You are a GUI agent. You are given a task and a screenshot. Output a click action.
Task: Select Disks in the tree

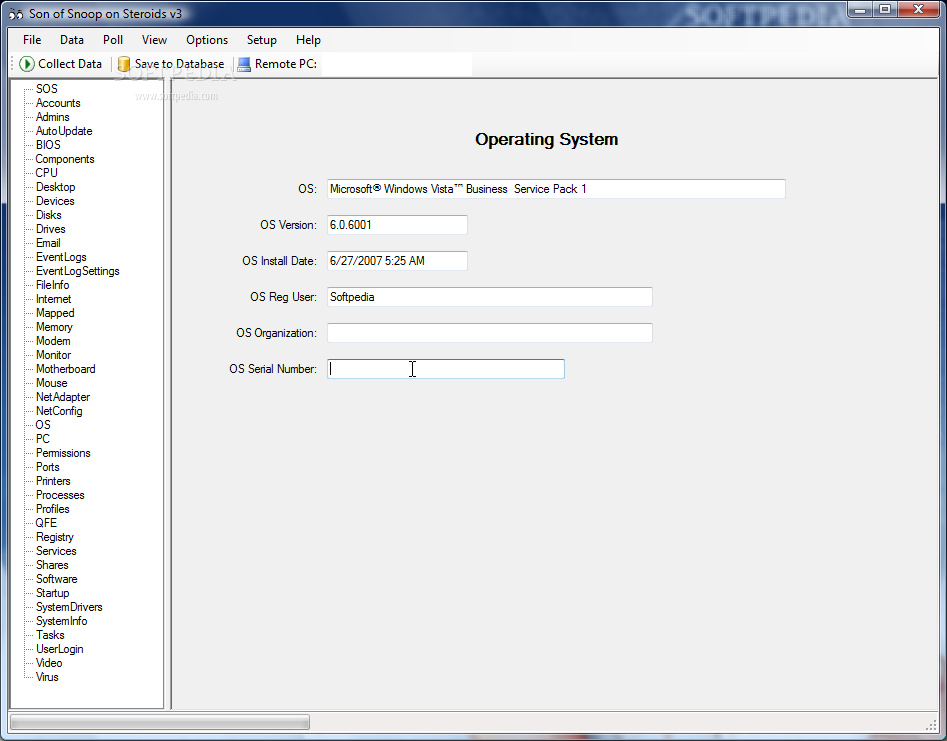click(x=48, y=215)
